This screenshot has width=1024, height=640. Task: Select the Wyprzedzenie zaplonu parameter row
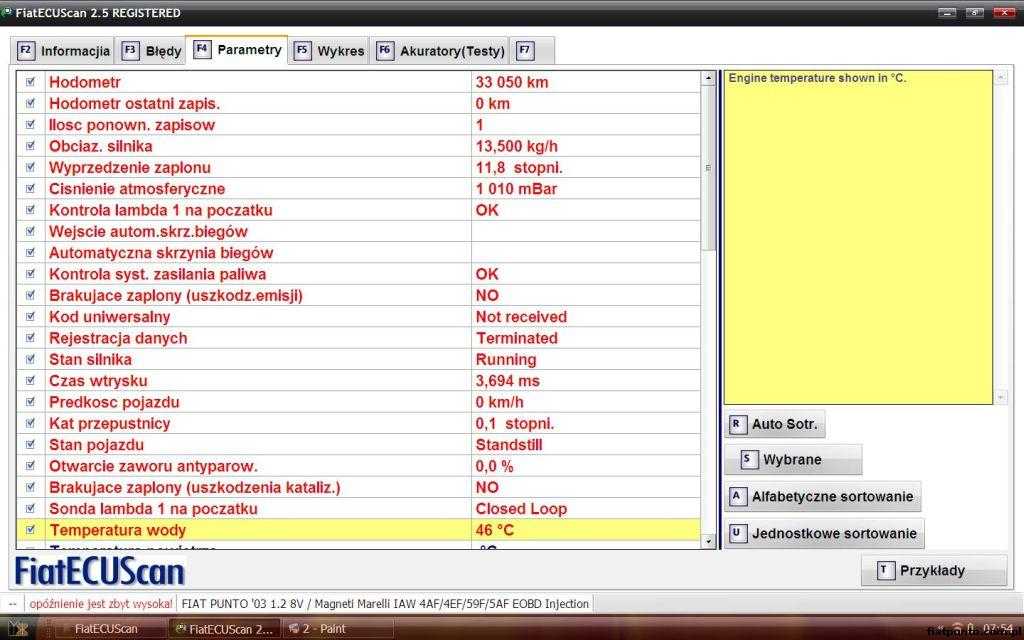coord(358,167)
